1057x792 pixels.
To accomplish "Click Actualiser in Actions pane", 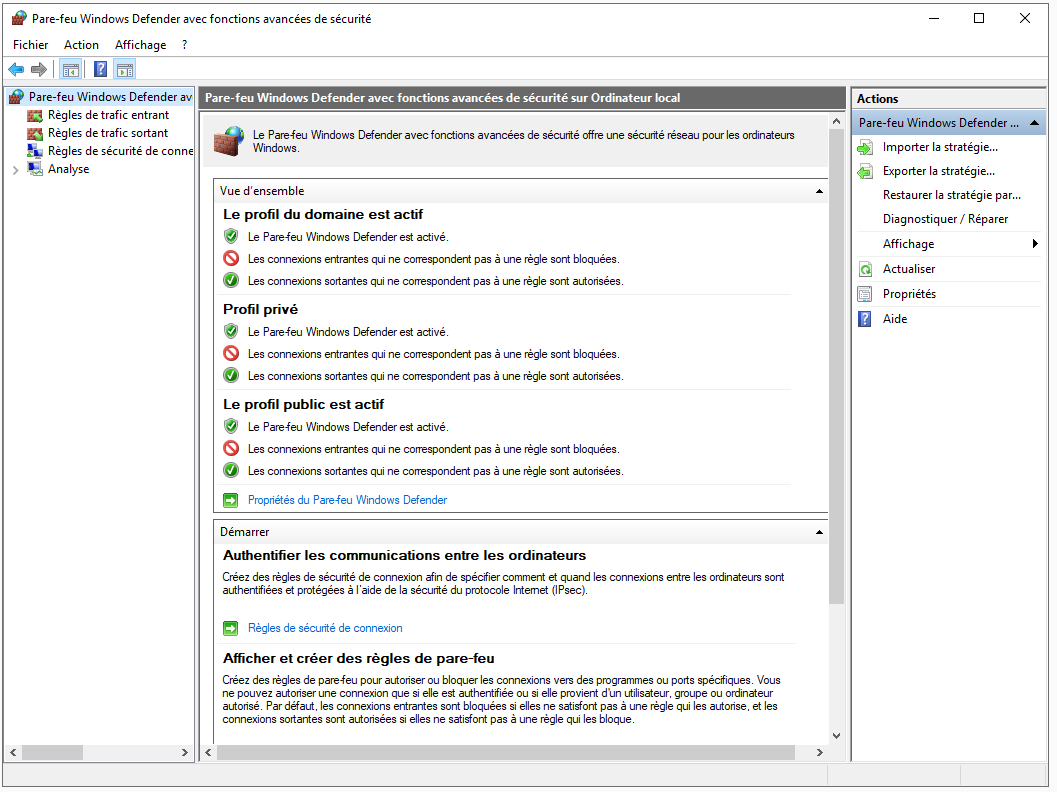I will tap(909, 269).
